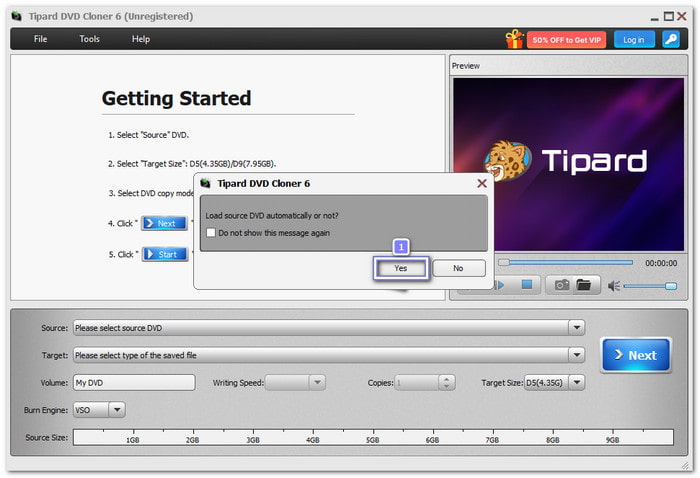This screenshot has height=478, width=700.
Task: Click the Source Size capacity bar
Action: (373, 437)
